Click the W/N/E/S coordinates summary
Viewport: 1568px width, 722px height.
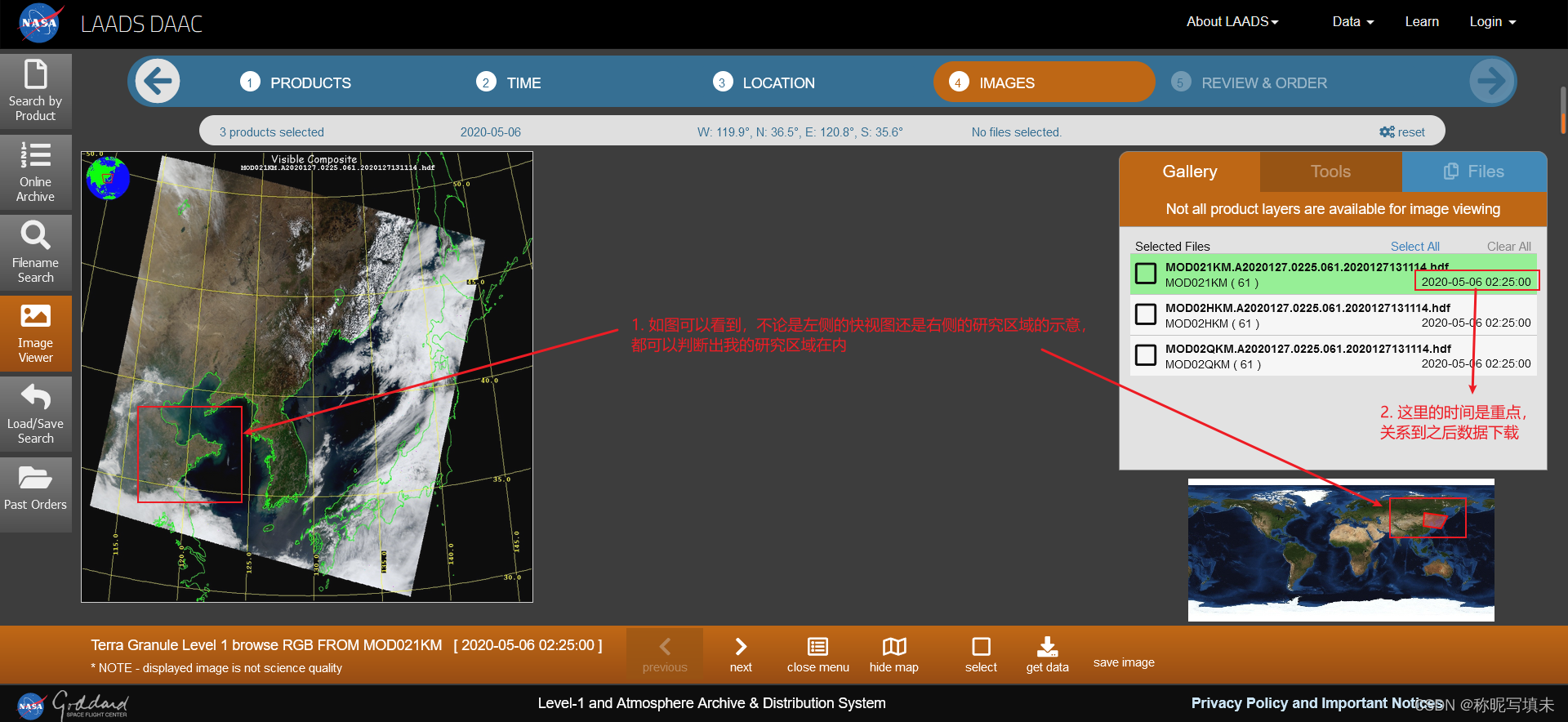tap(800, 132)
